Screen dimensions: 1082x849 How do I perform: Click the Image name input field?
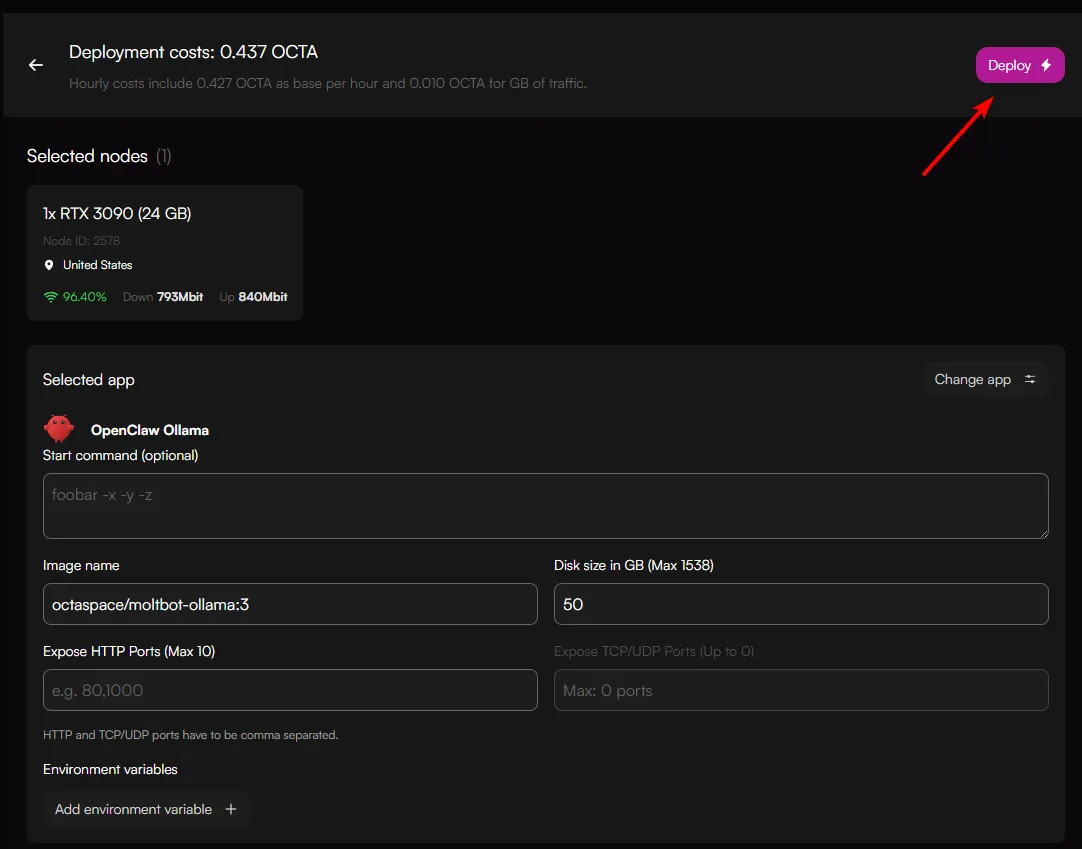click(x=290, y=604)
